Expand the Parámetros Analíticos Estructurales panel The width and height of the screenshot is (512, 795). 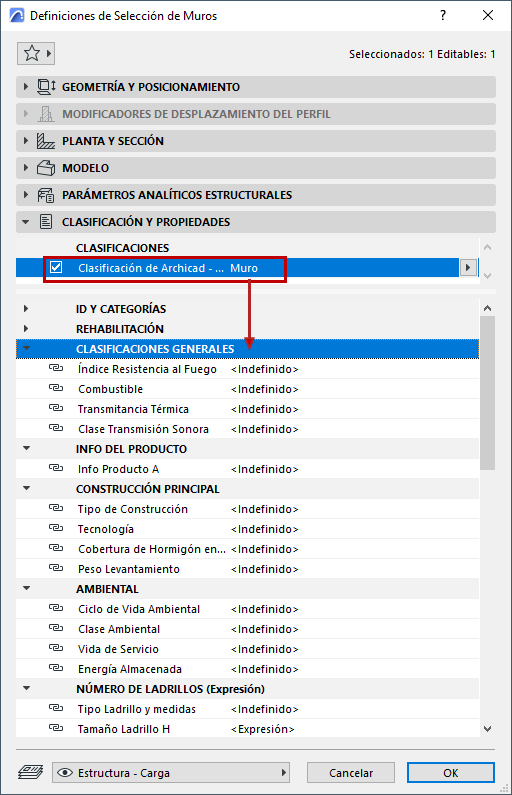26,195
